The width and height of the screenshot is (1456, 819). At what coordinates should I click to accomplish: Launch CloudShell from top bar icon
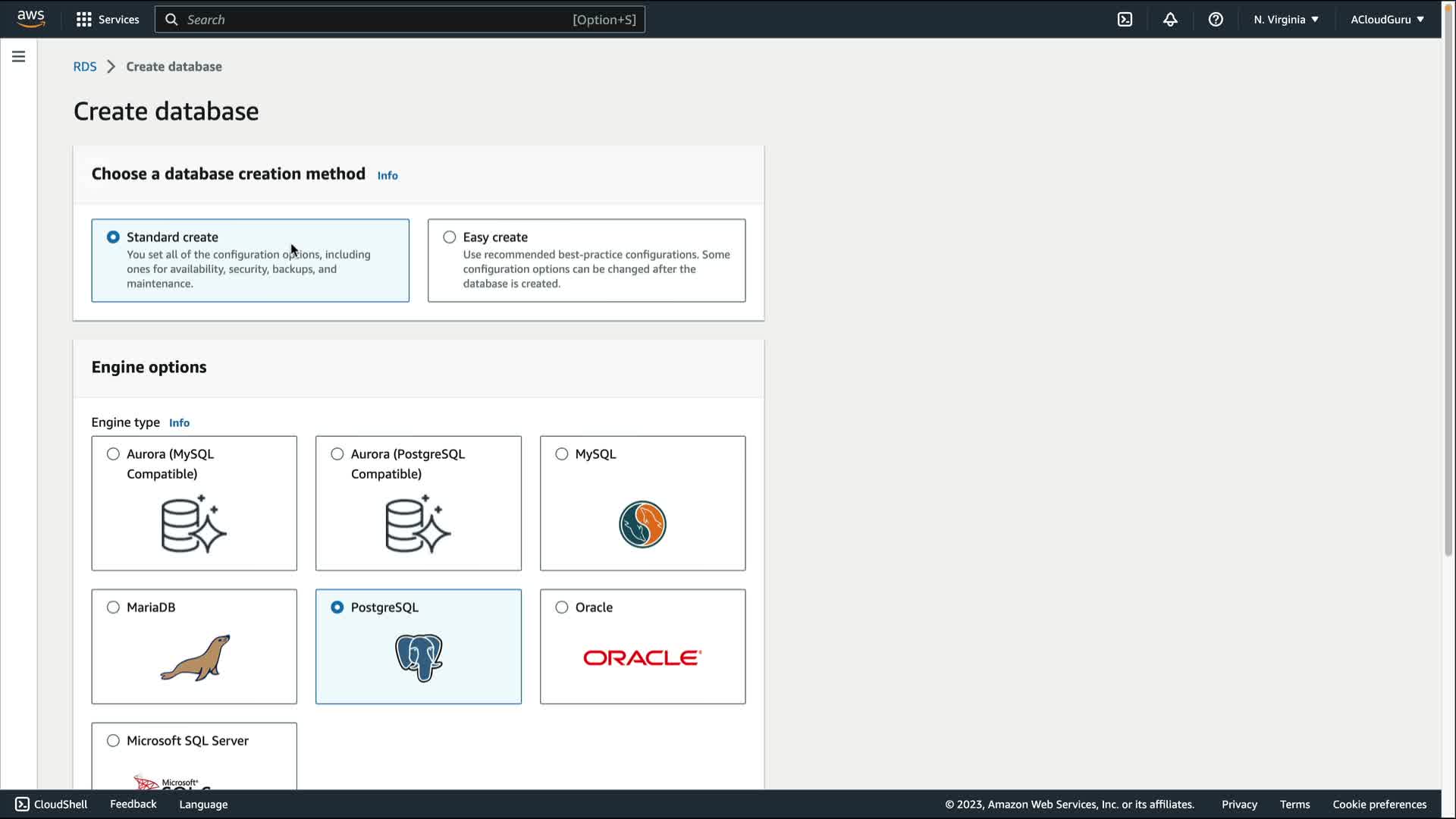pyautogui.click(x=1125, y=20)
